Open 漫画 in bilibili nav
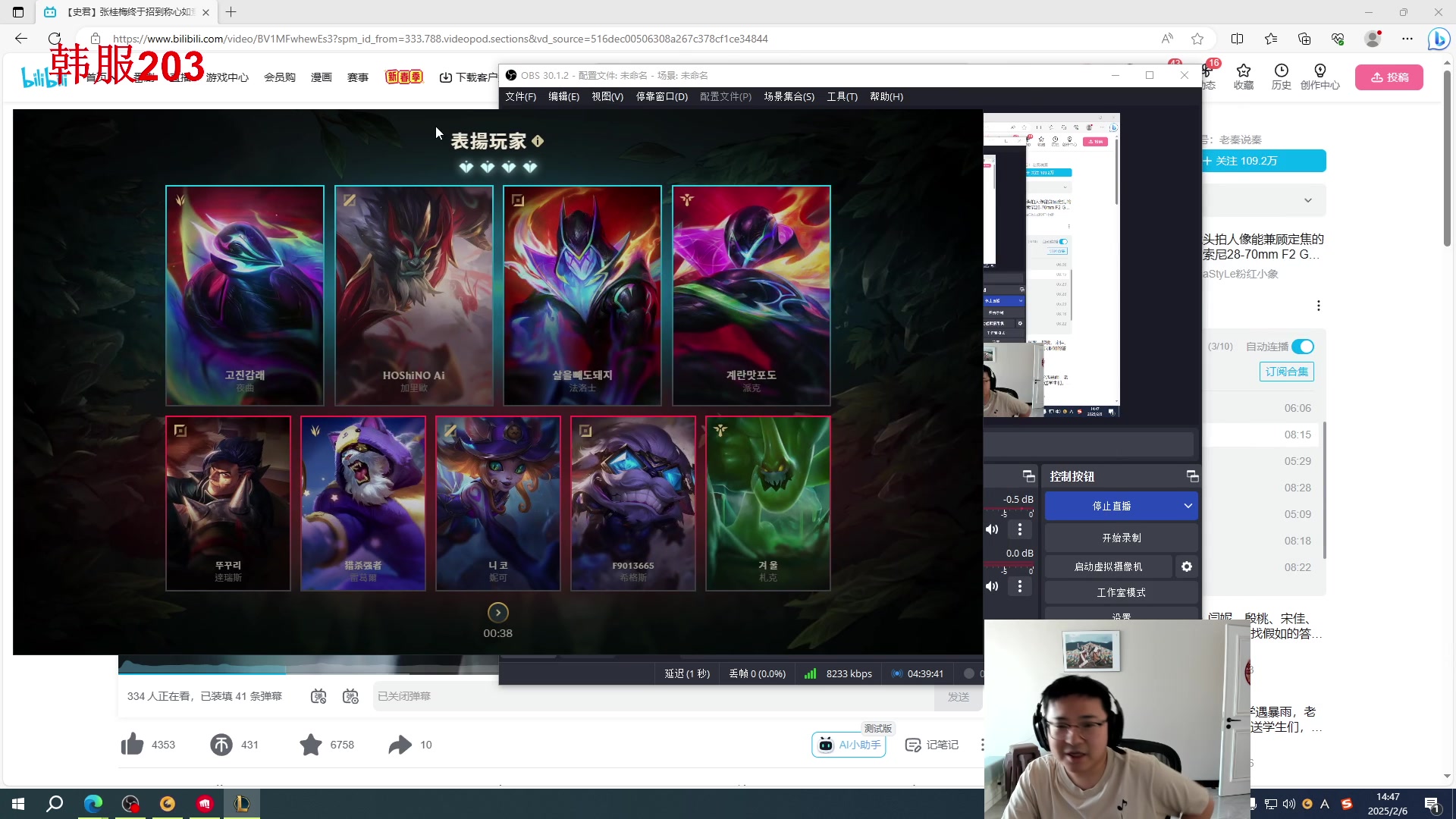Image resolution: width=1456 pixels, height=819 pixels. coord(322,77)
